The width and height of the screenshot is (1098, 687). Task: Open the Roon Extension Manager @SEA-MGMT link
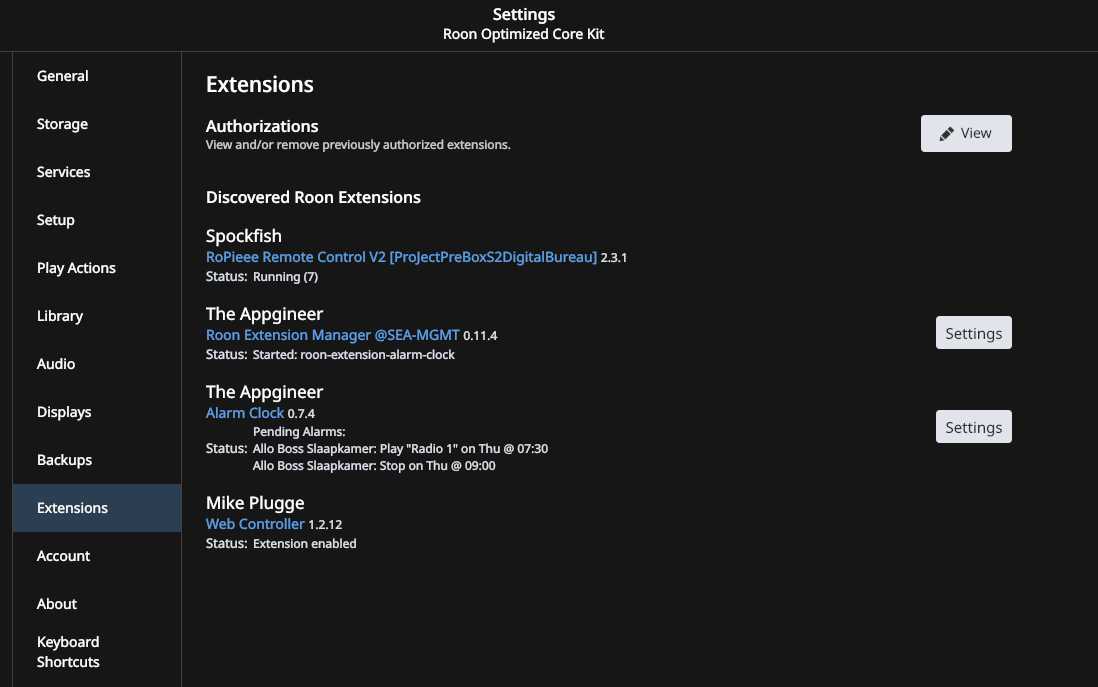[333, 335]
